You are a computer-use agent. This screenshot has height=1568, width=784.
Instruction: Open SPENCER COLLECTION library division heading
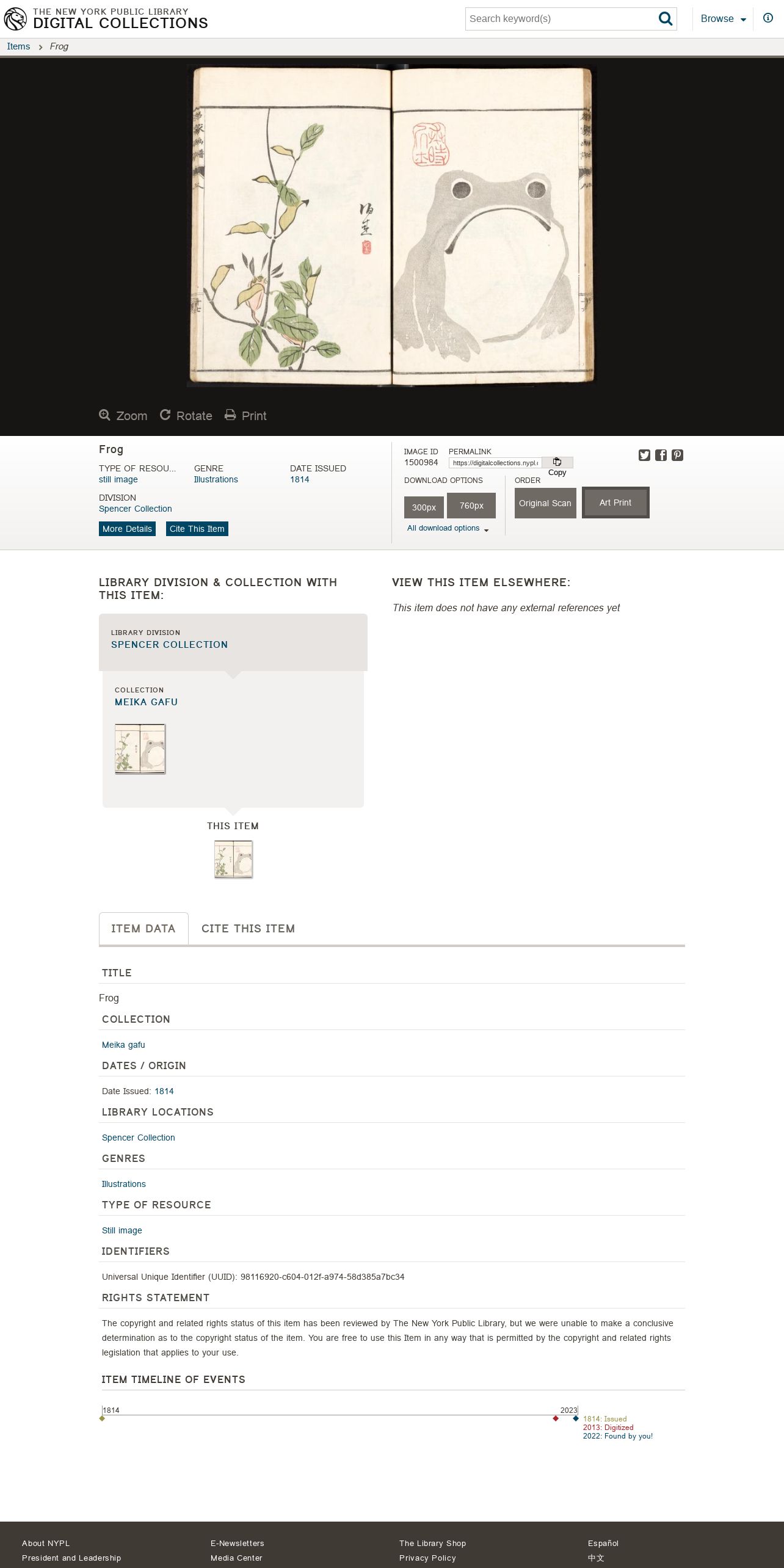tap(169, 645)
